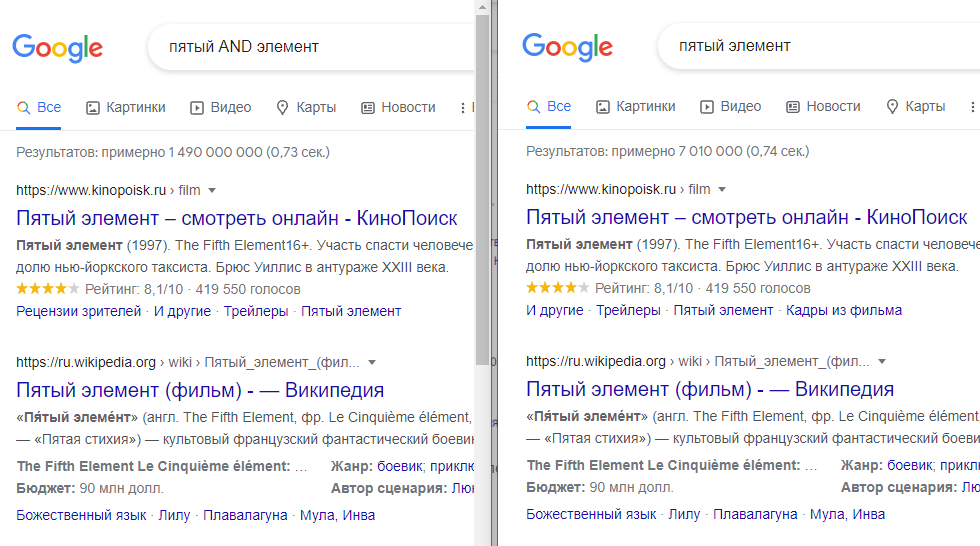Screen dimensions: 980x546
Task: Click 'Трейлеры' link in the right window
Action: [x=628, y=310]
